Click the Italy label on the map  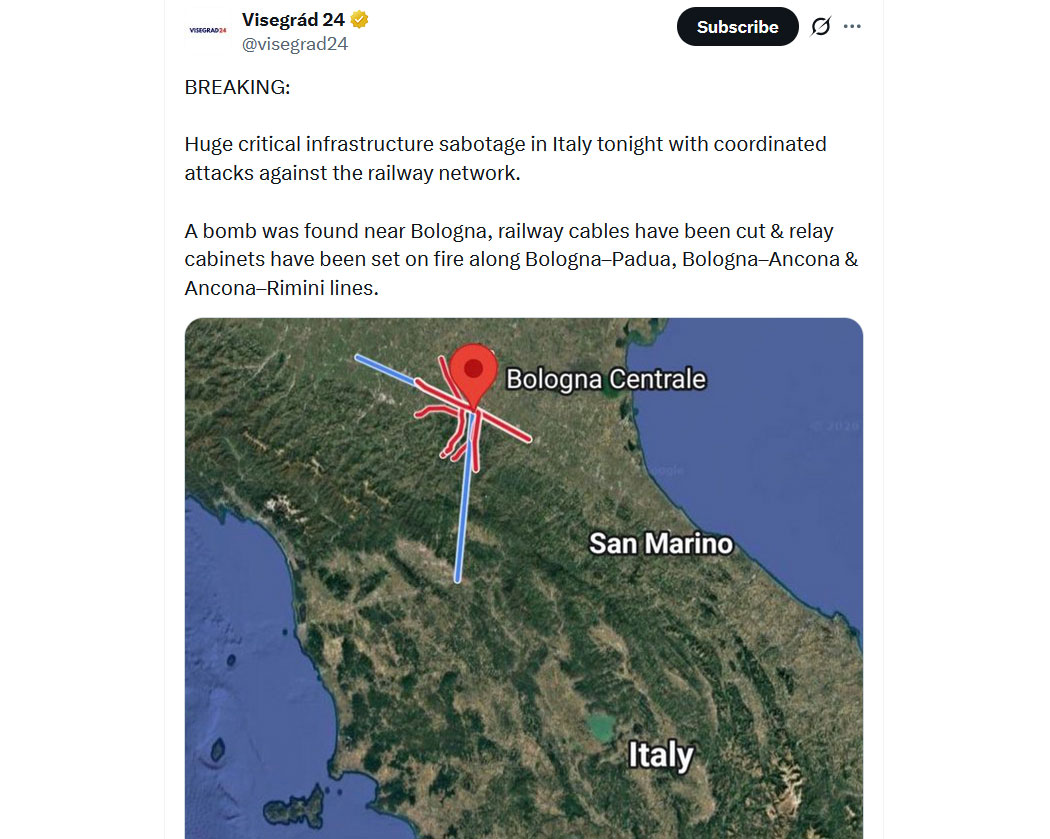(x=660, y=755)
